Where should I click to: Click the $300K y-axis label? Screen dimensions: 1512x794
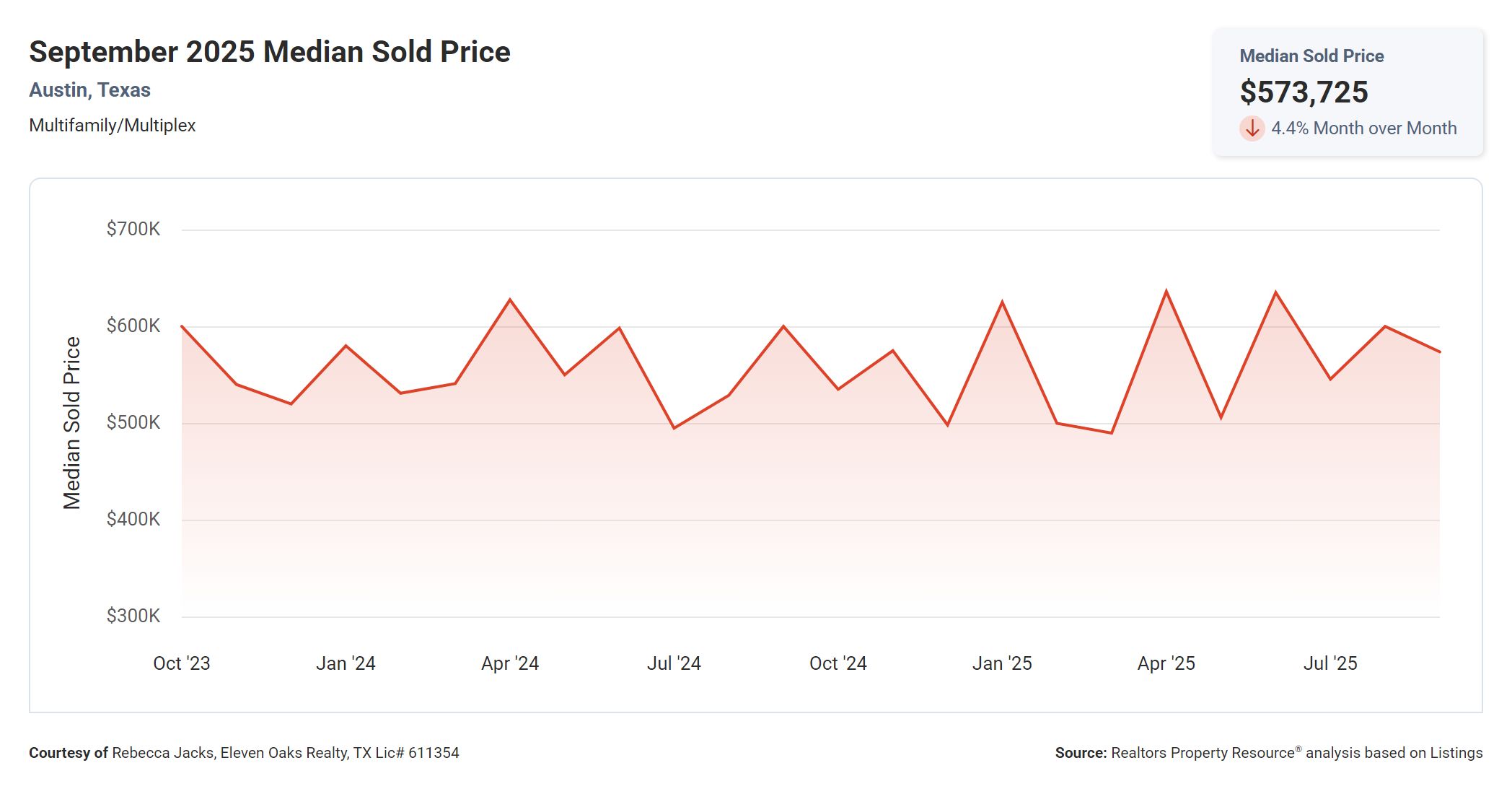(133, 616)
